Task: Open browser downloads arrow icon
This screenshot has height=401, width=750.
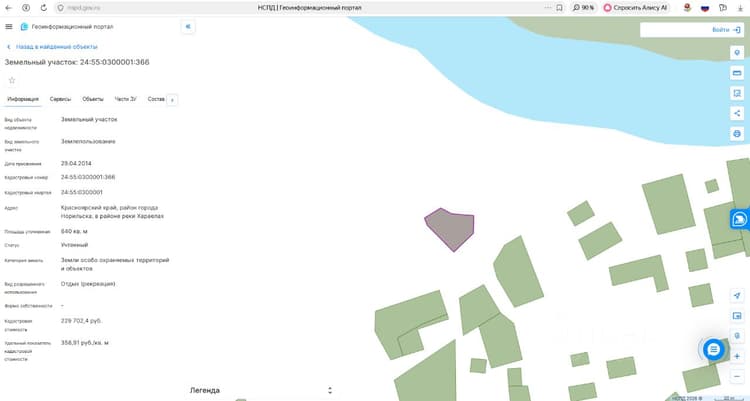Action: [740, 8]
